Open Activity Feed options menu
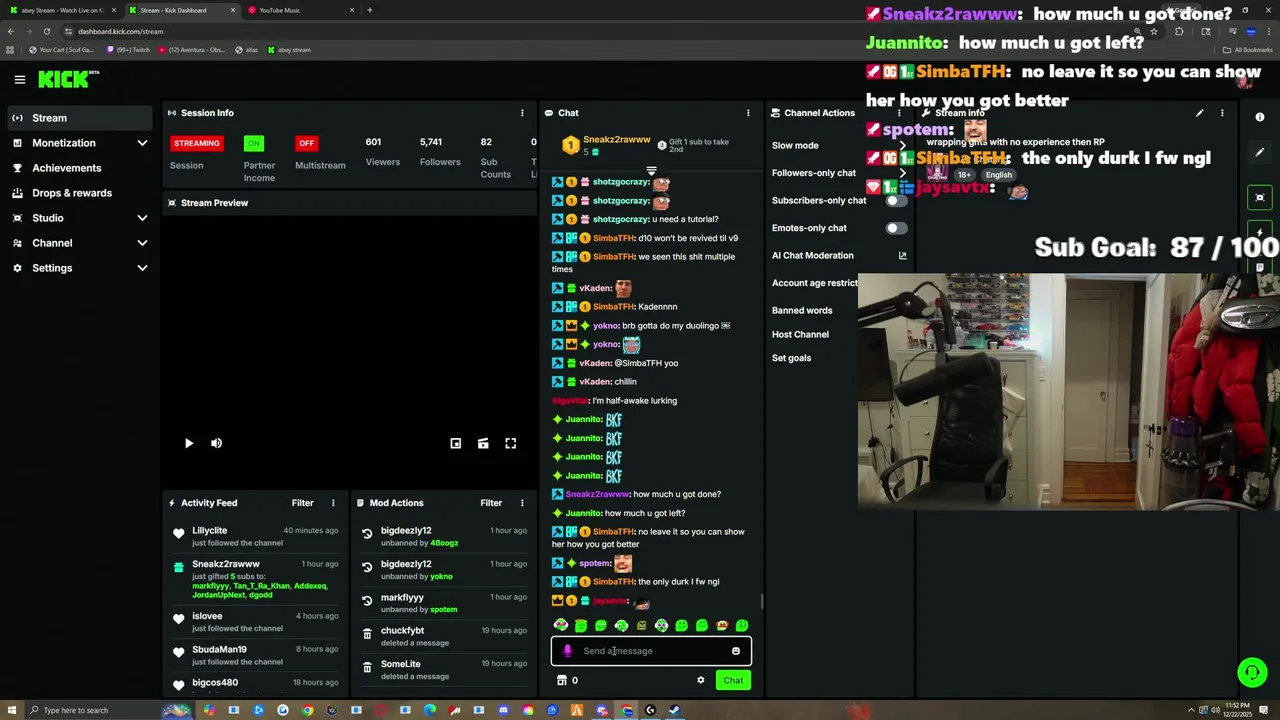 click(x=333, y=503)
